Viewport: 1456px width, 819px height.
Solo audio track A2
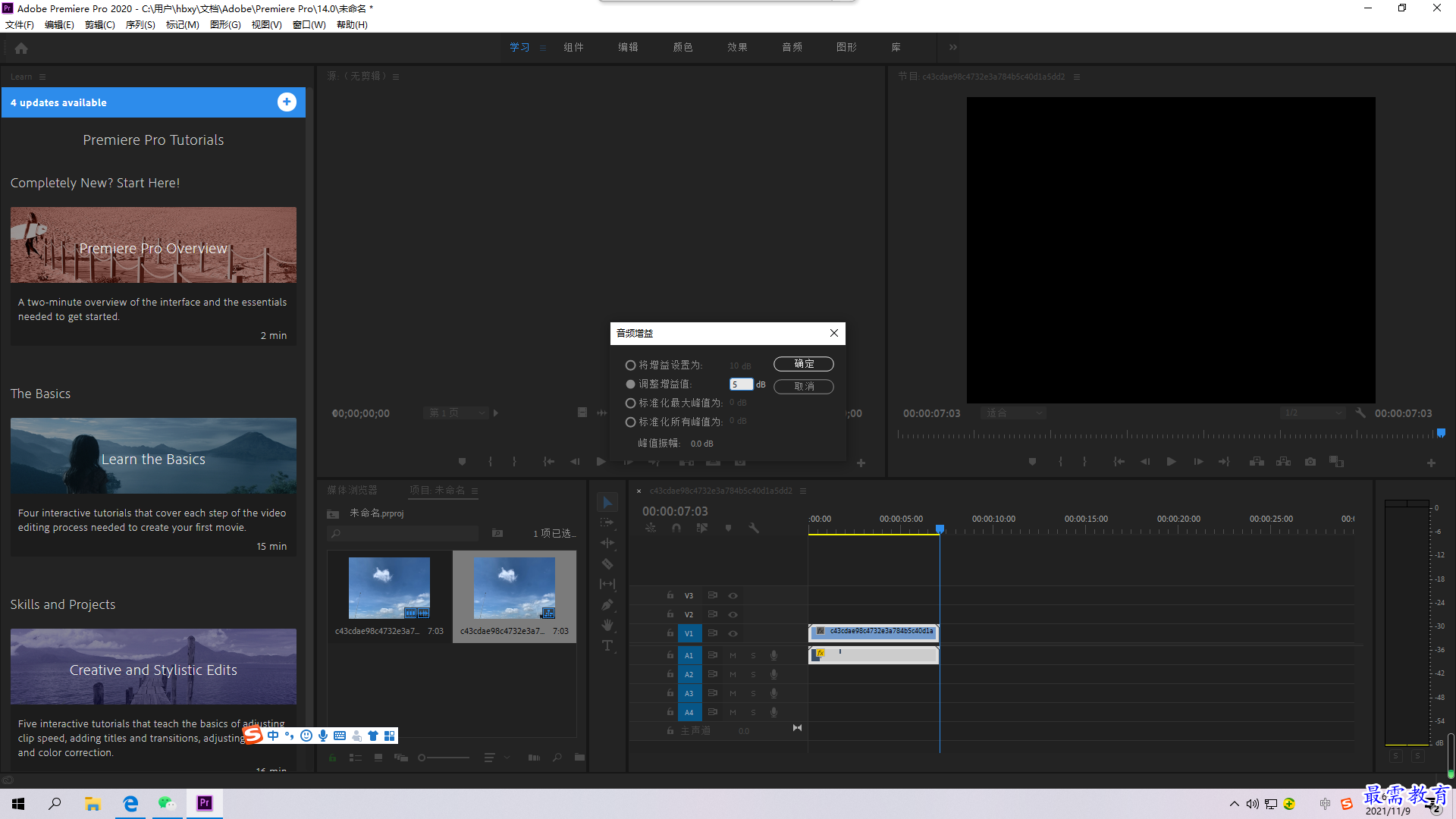[753, 674]
